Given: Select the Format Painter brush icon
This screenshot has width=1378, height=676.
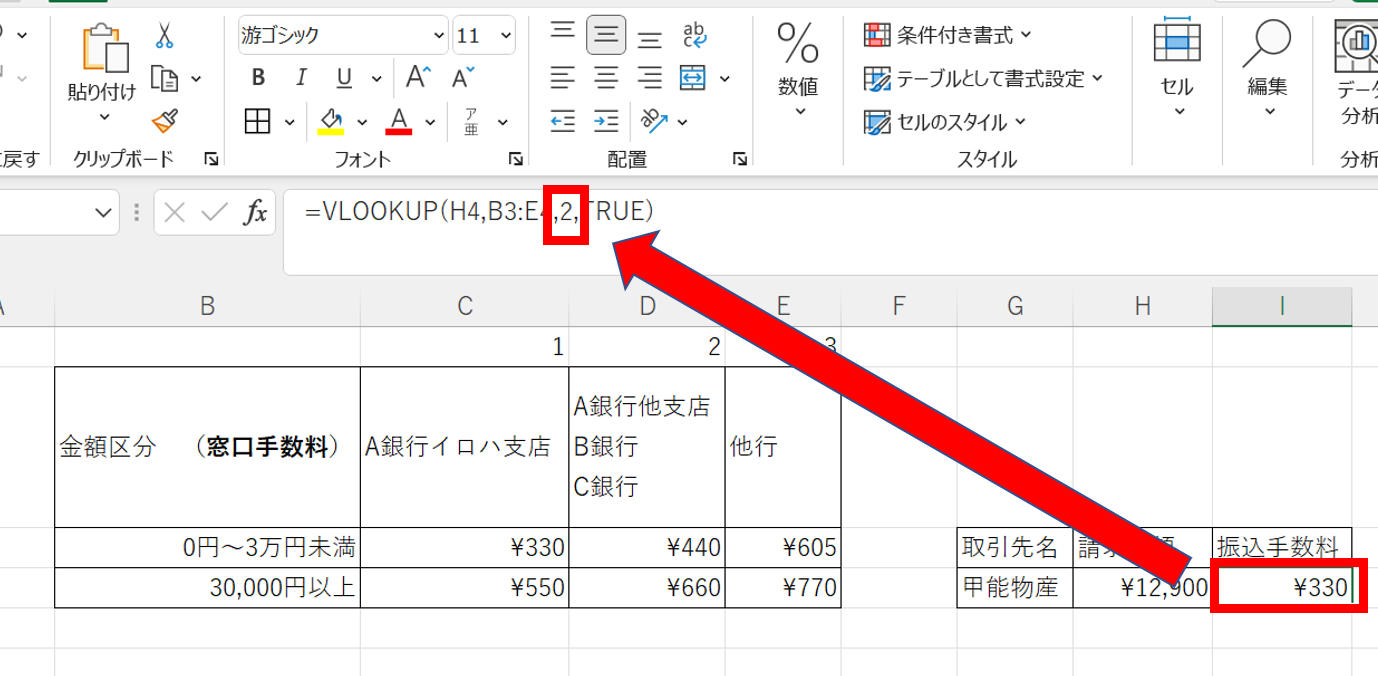Looking at the screenshot, I should [x=165, y=121].
